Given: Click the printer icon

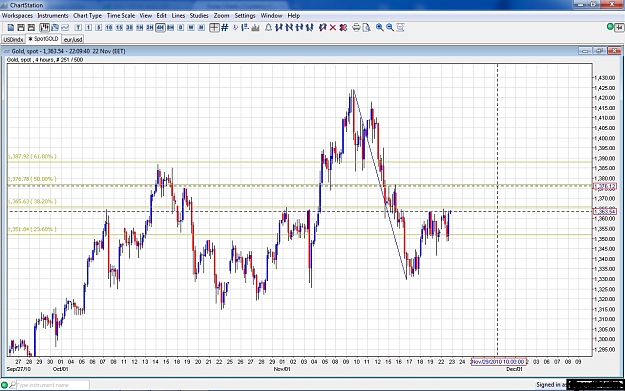Looking at the screenshot, I should coord(356,28).
